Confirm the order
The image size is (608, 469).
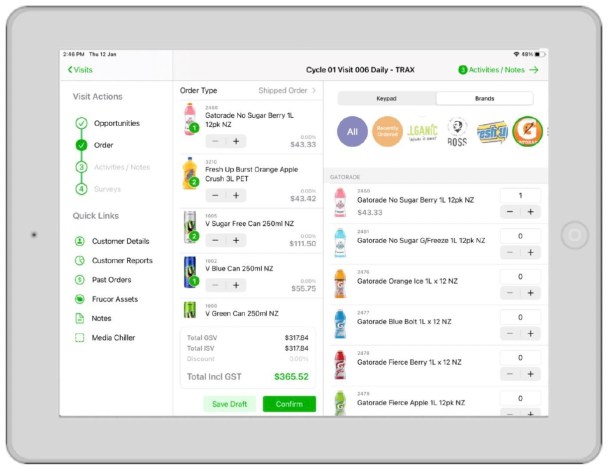289,404
